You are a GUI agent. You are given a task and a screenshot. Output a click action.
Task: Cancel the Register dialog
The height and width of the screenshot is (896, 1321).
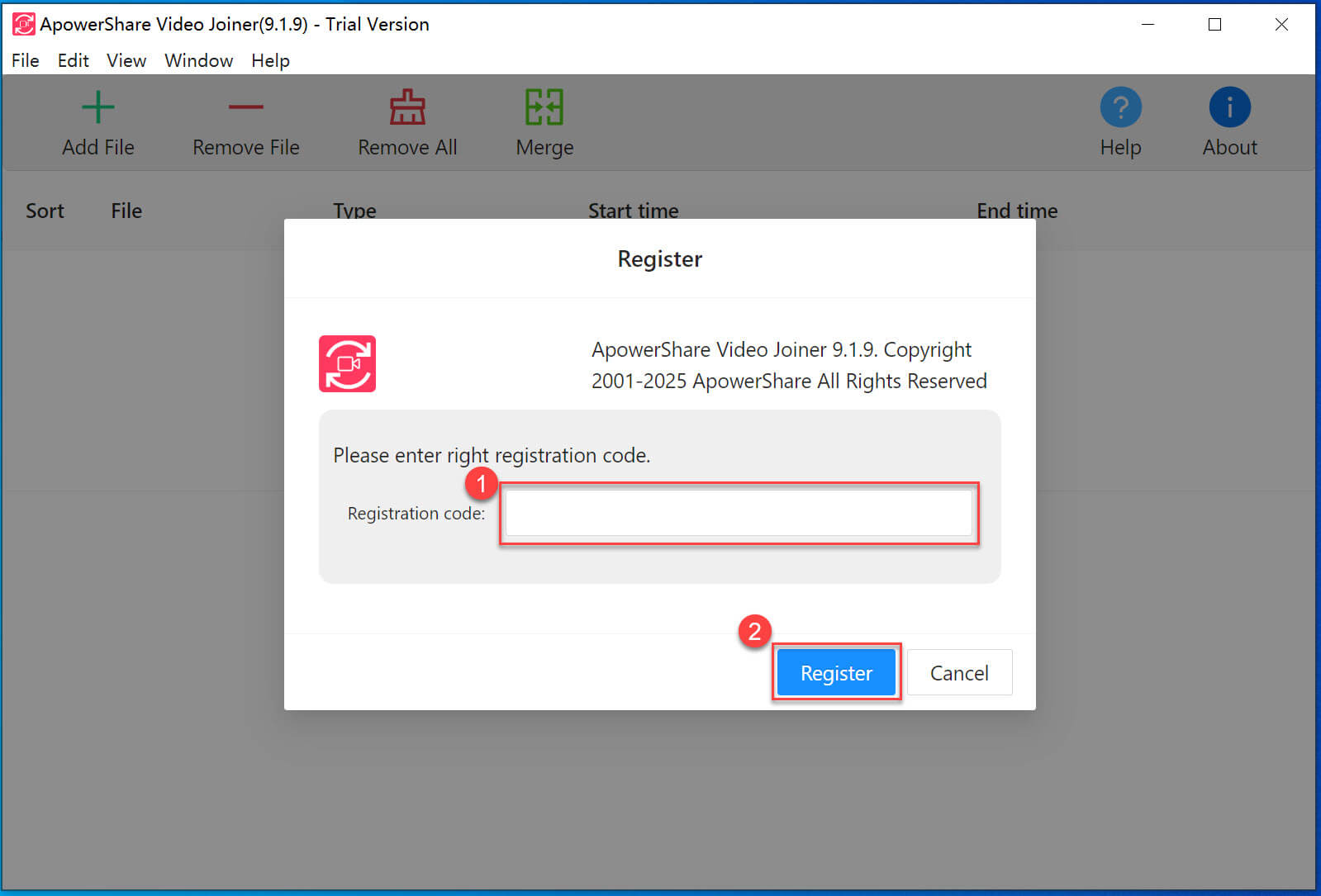[959, 673]
